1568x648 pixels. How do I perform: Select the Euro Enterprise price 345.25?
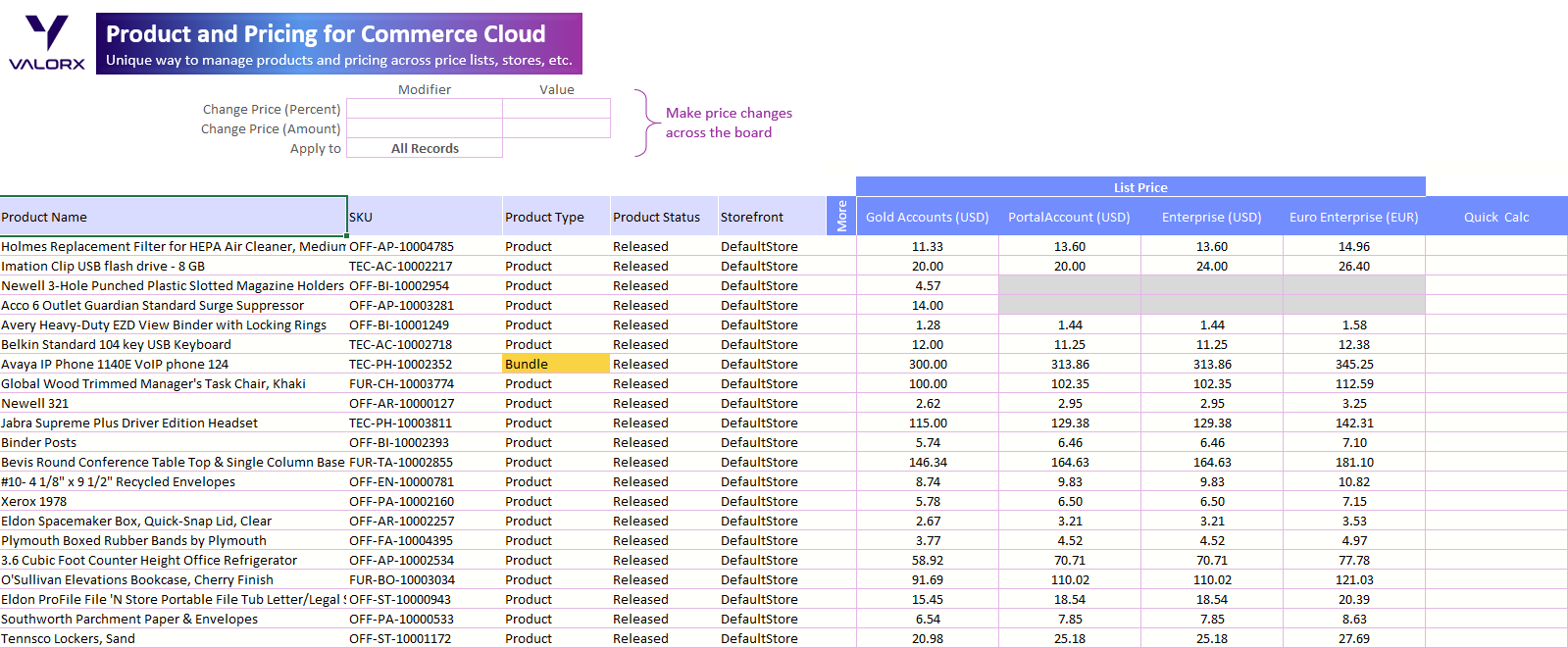pos(1354,364)
